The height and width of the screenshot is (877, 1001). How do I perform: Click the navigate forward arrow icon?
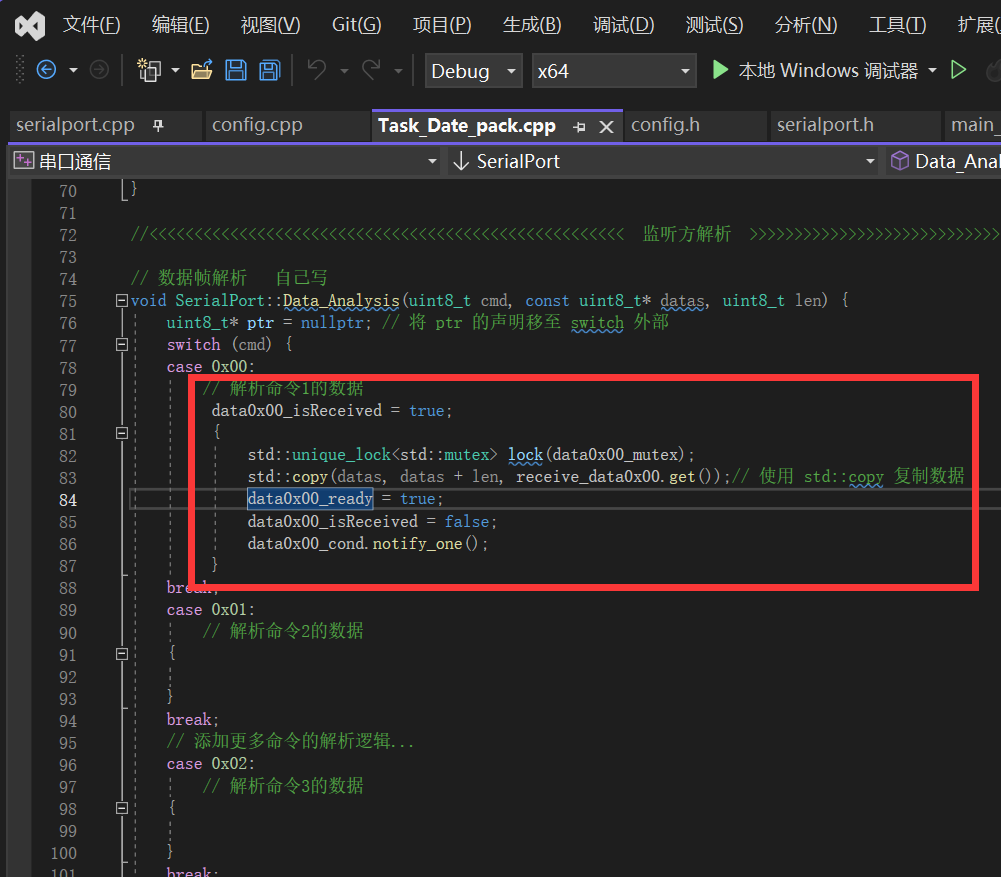(x=99, y=69)
